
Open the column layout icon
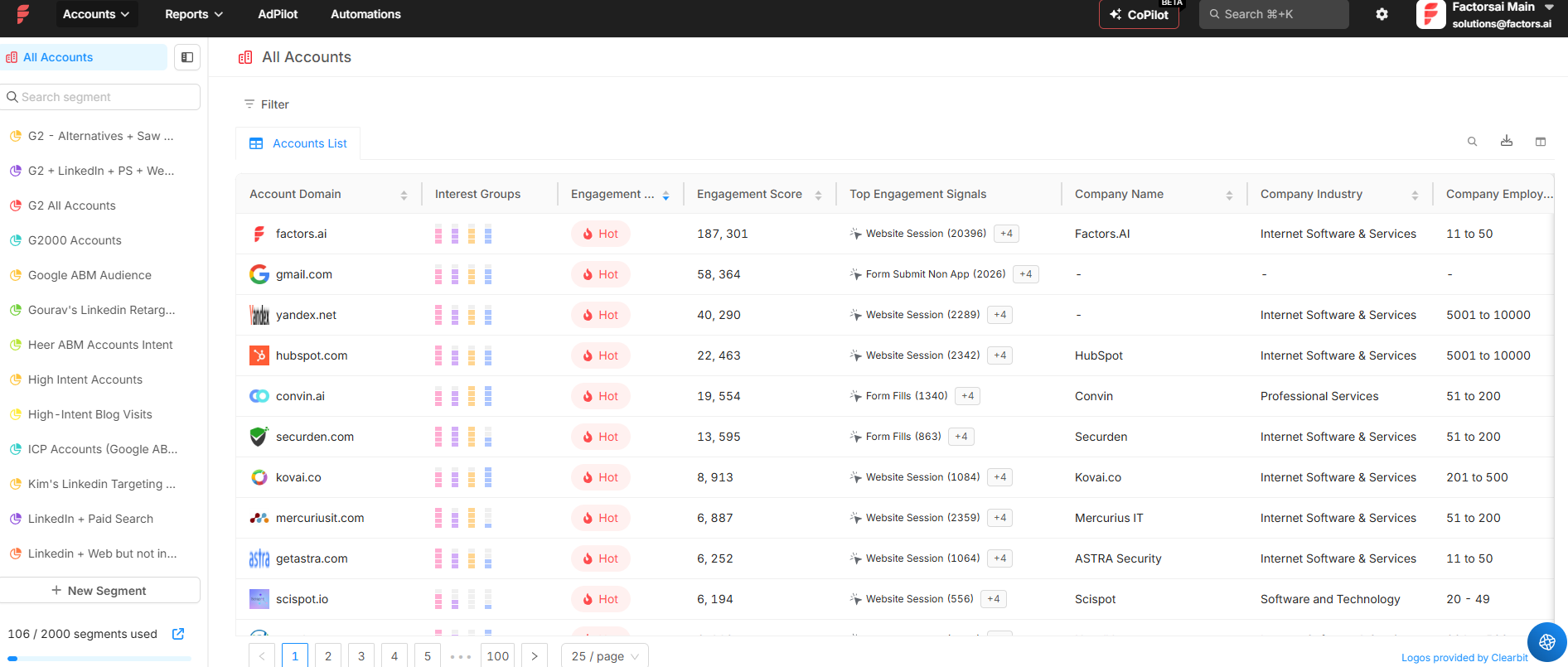click(x=1541, y=142)
